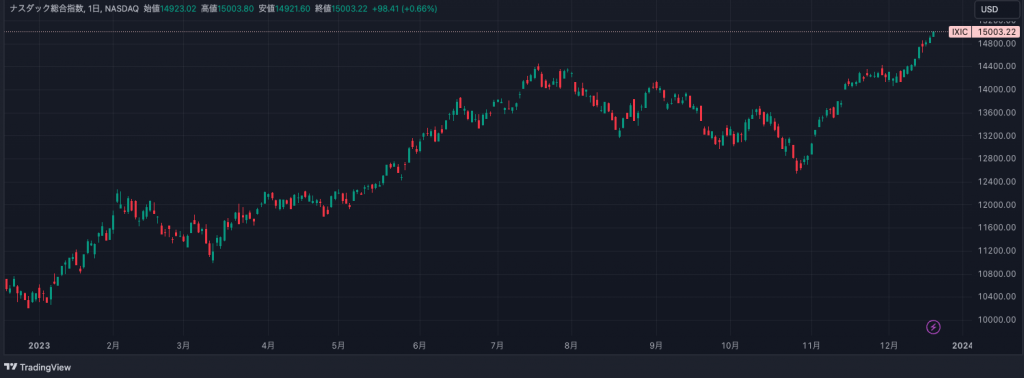Click the 10400.00 price axis label

(x=997, y=297)
